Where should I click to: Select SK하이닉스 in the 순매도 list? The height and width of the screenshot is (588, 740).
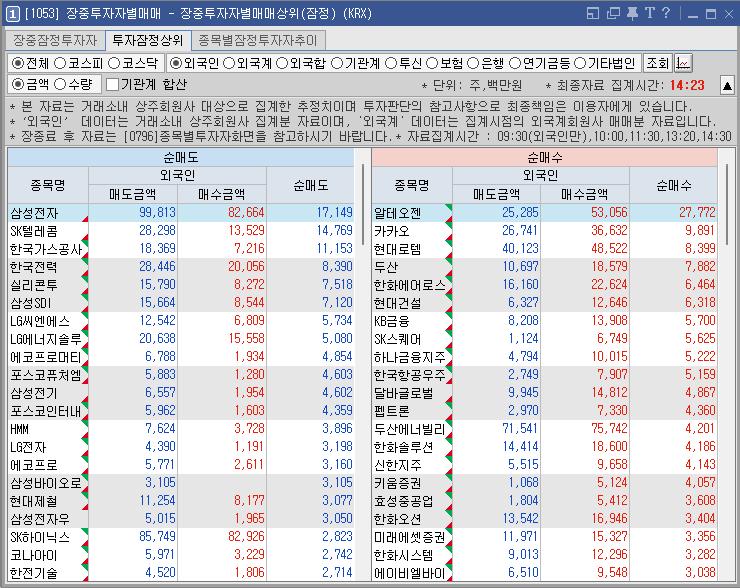(40, 537)
